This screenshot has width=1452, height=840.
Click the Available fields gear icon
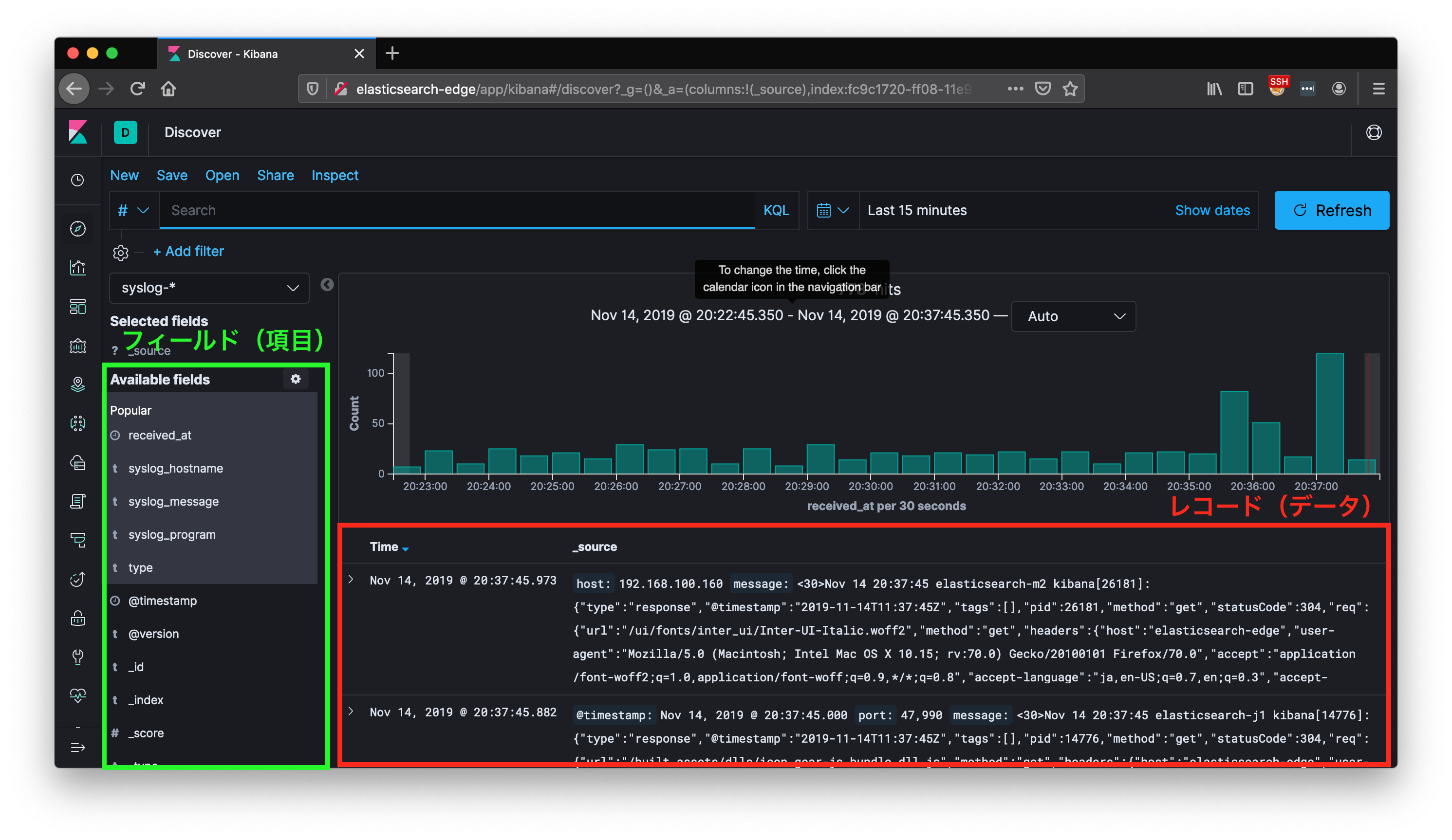(296, 379)
